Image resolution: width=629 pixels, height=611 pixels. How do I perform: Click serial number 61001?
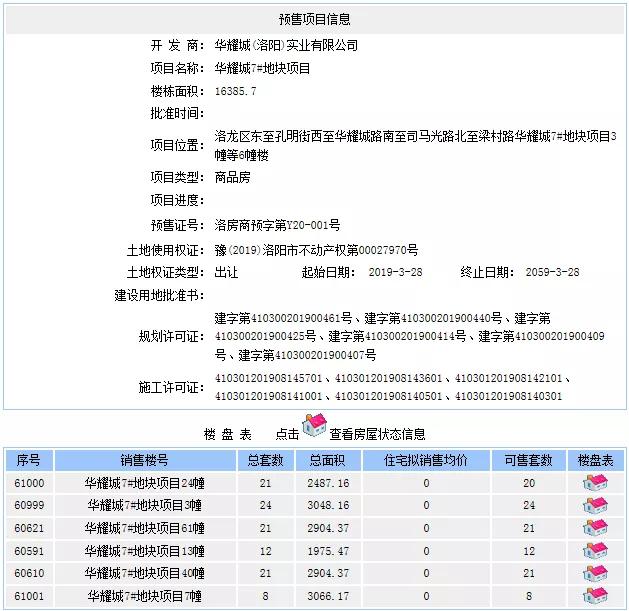[29, 596]
